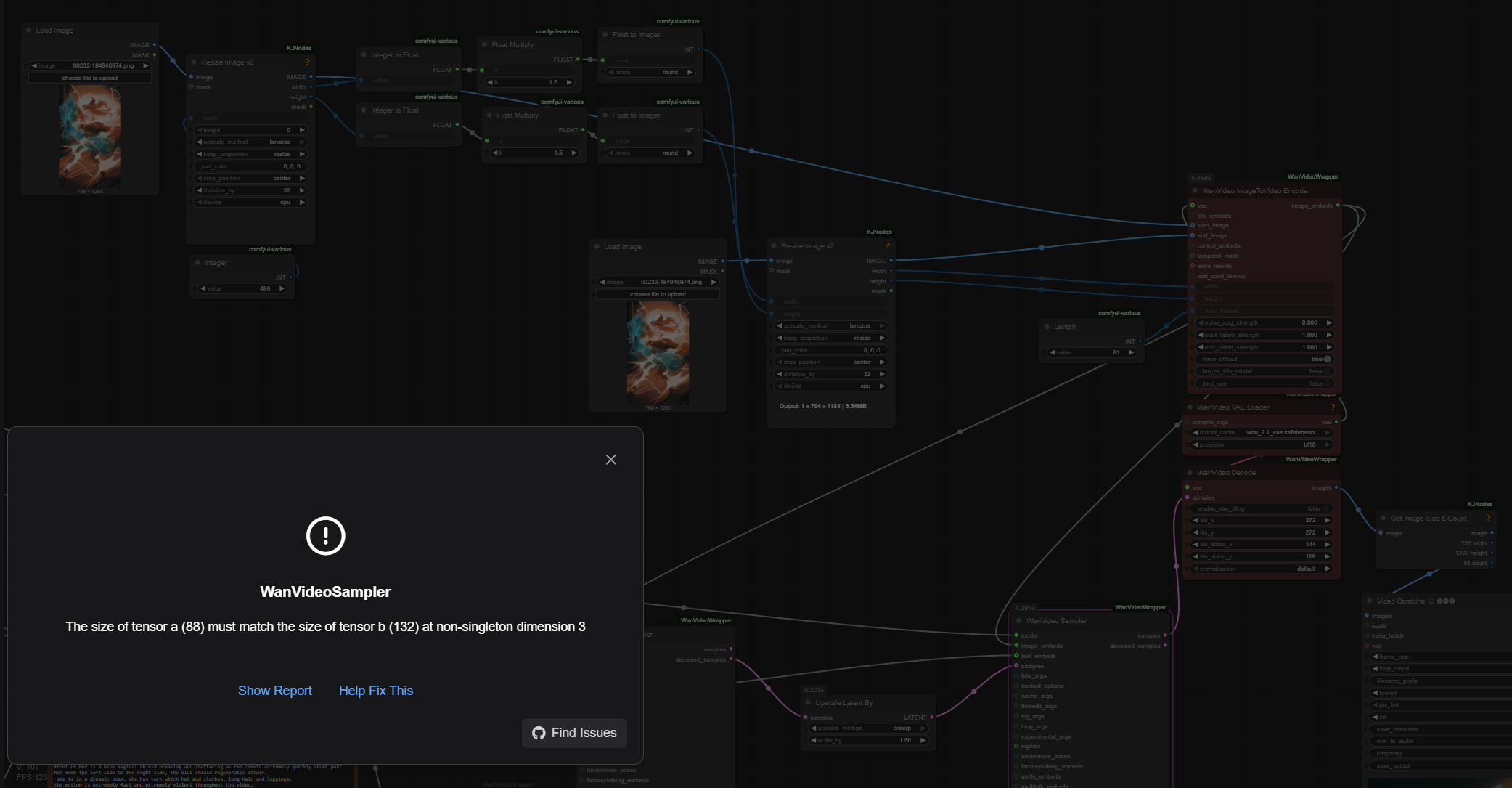Click the Get Image Size & Count help icon
This screenshot has height=788, width=1512.
[x=1488, y=518]
